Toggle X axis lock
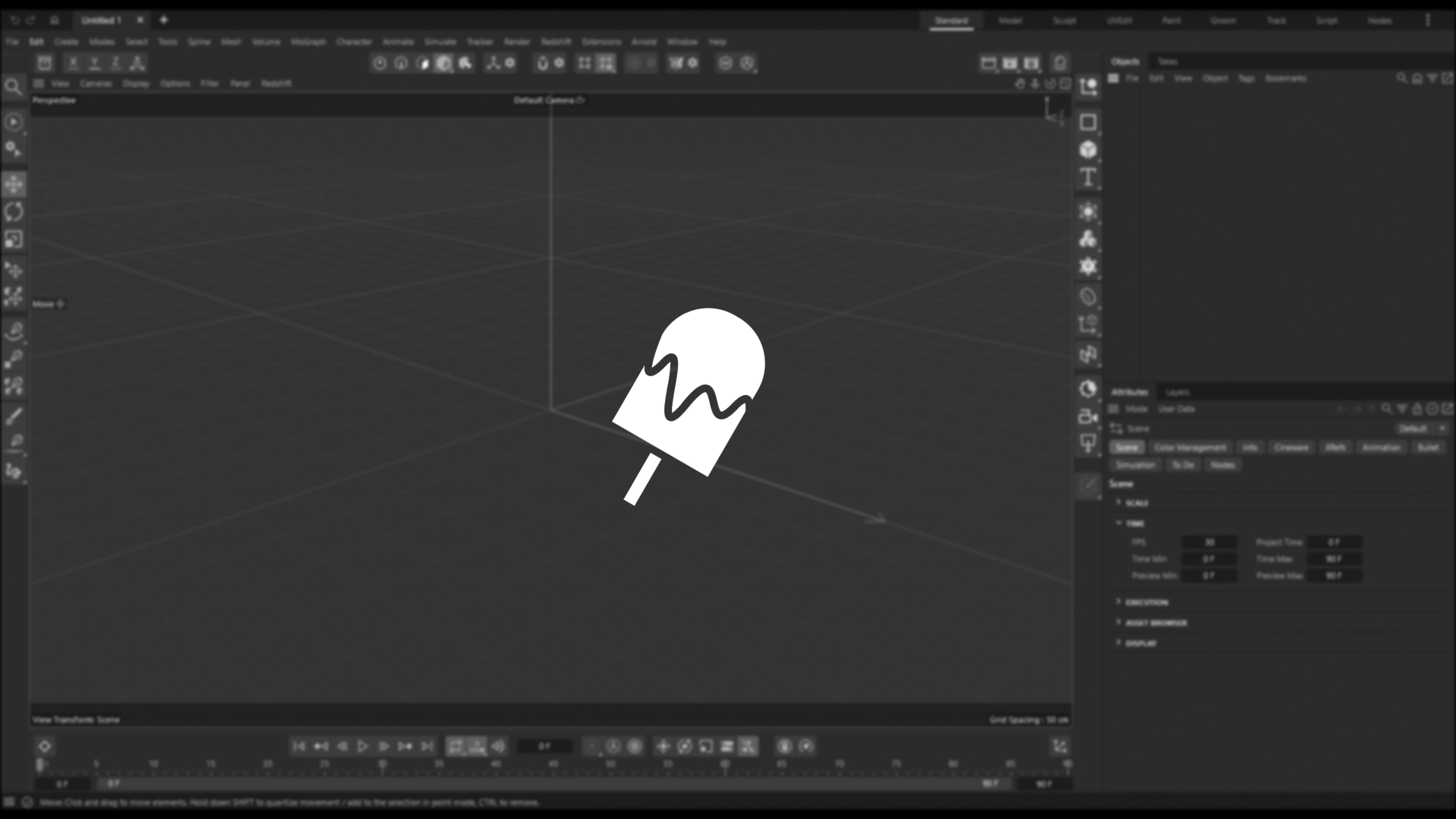 (74, 64)
